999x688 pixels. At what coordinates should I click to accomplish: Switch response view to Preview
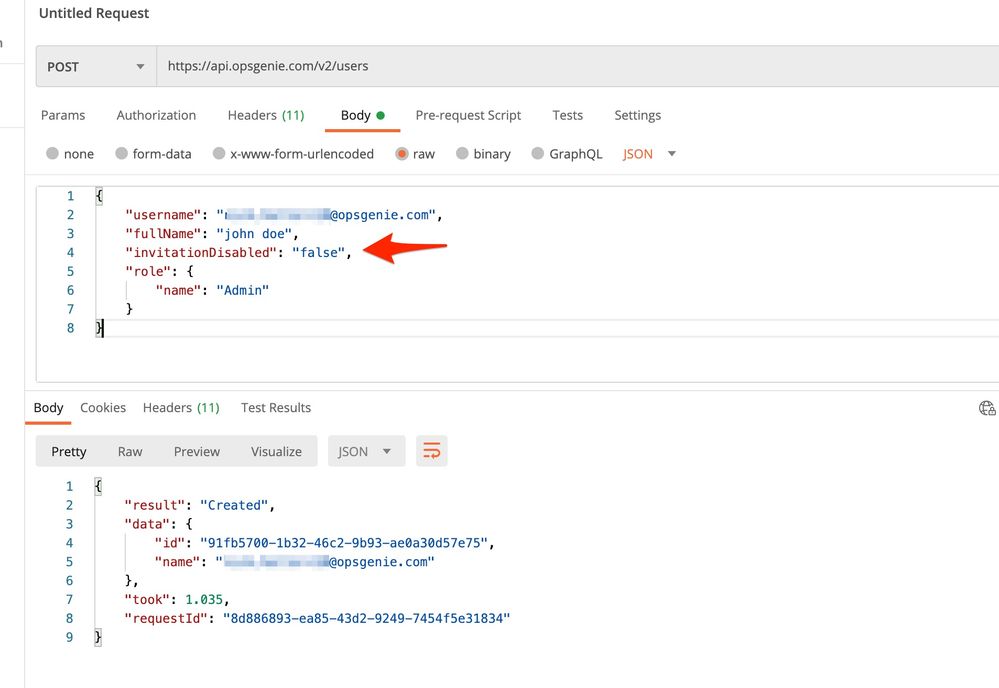pyautogui.click(x=197, y=451)
